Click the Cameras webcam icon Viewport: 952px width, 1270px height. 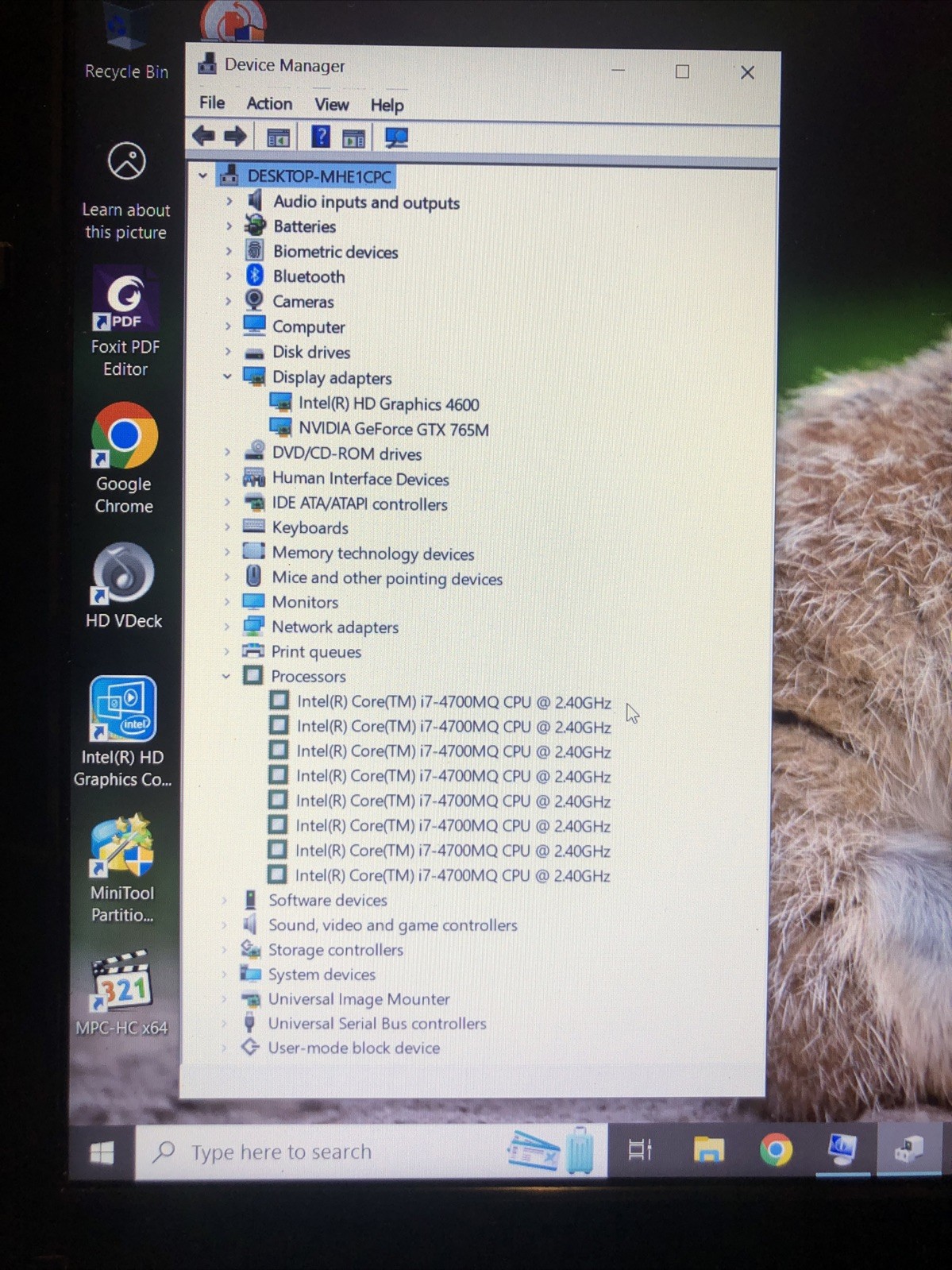click(254, 300)
